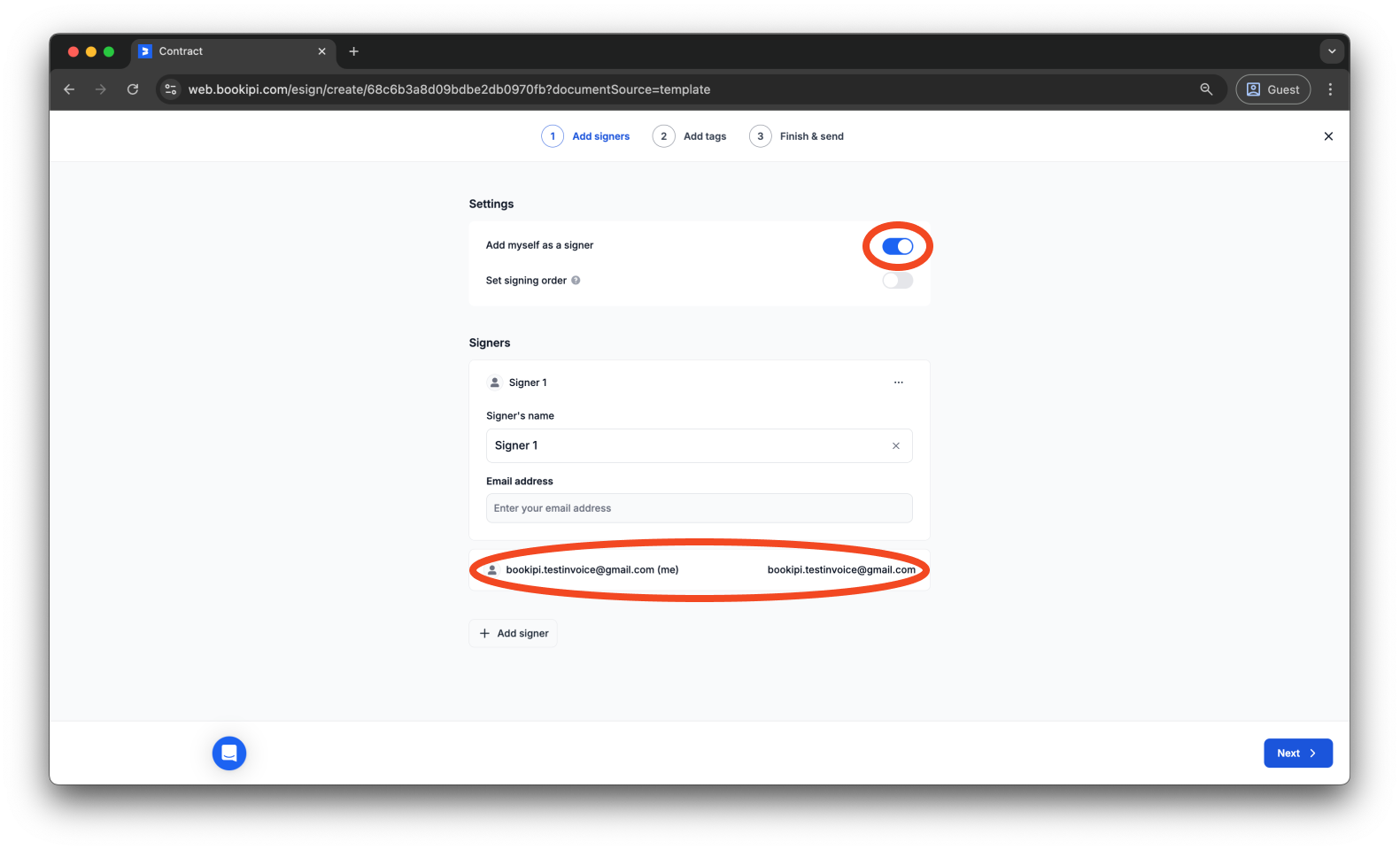Focus the Signer's name input field
The width and height of the screenshot is (1400, 850).
tap(699, 446)
